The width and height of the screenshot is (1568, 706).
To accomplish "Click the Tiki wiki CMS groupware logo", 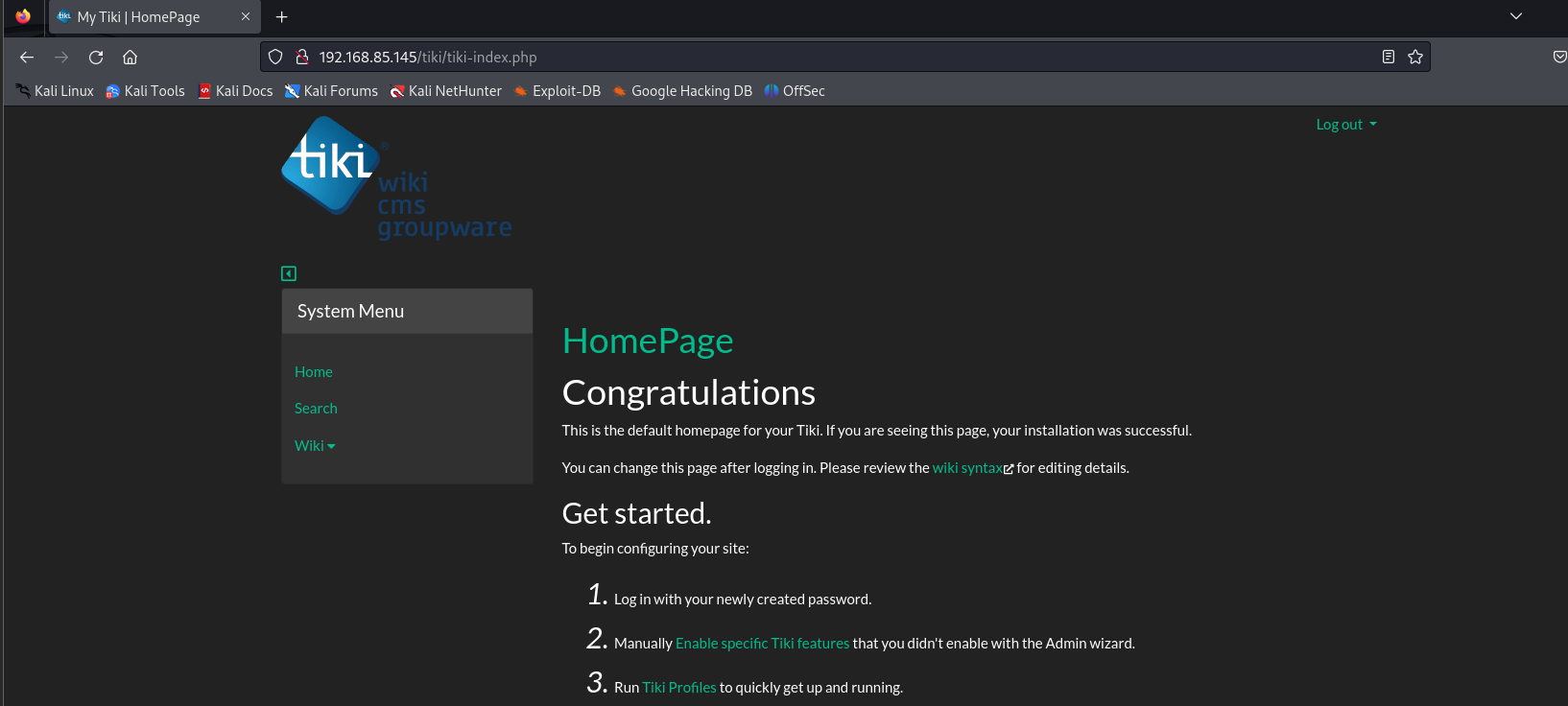I will [395, 177].
